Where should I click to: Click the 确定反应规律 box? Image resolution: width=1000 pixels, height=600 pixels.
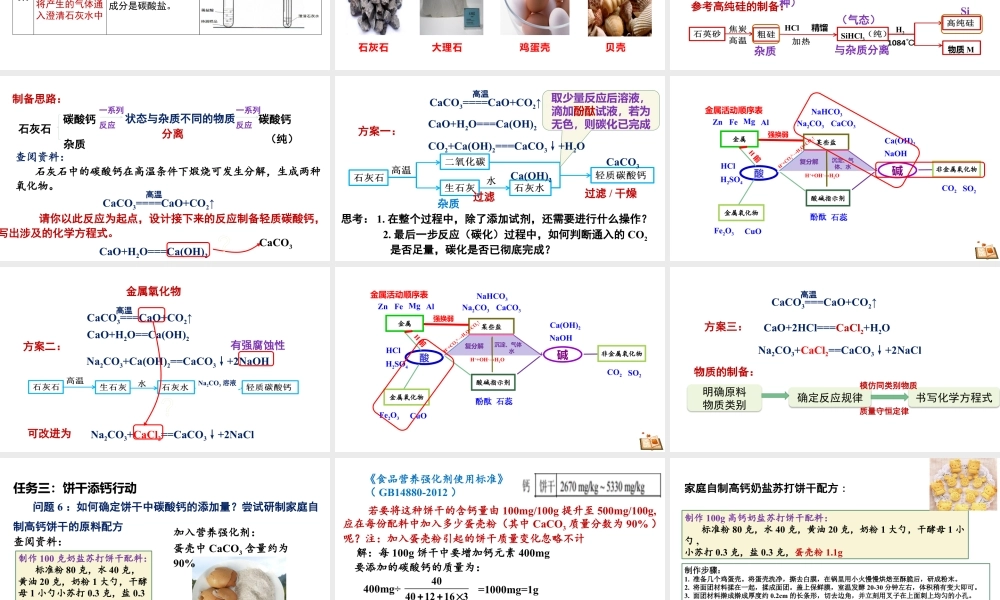tap(832, 397)
